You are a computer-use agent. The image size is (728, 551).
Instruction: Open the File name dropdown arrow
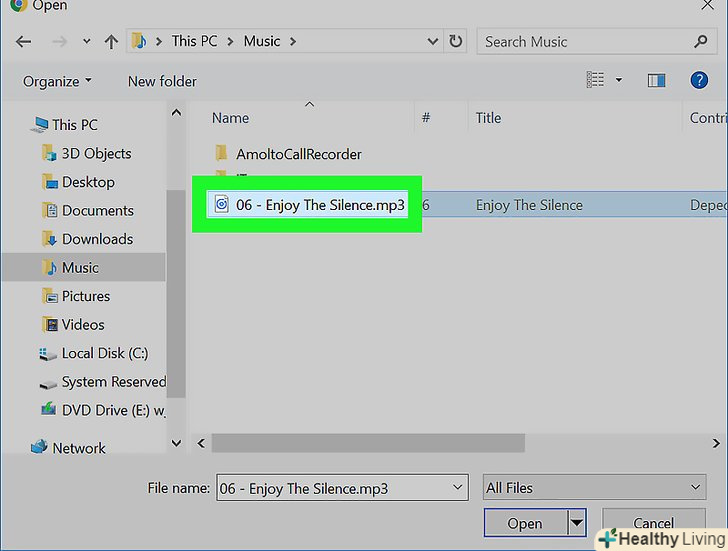tap(457, 487)
